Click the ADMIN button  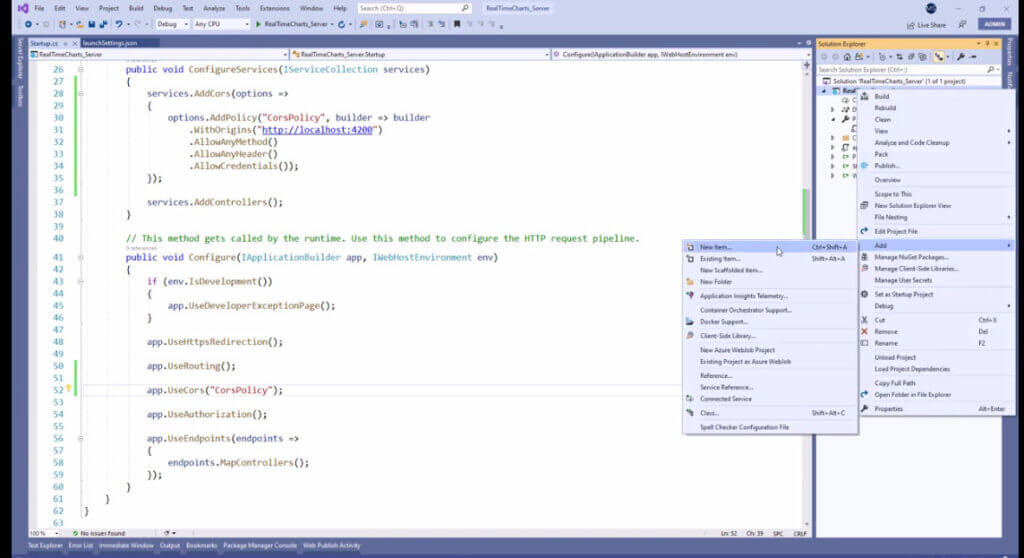point(993,24)
